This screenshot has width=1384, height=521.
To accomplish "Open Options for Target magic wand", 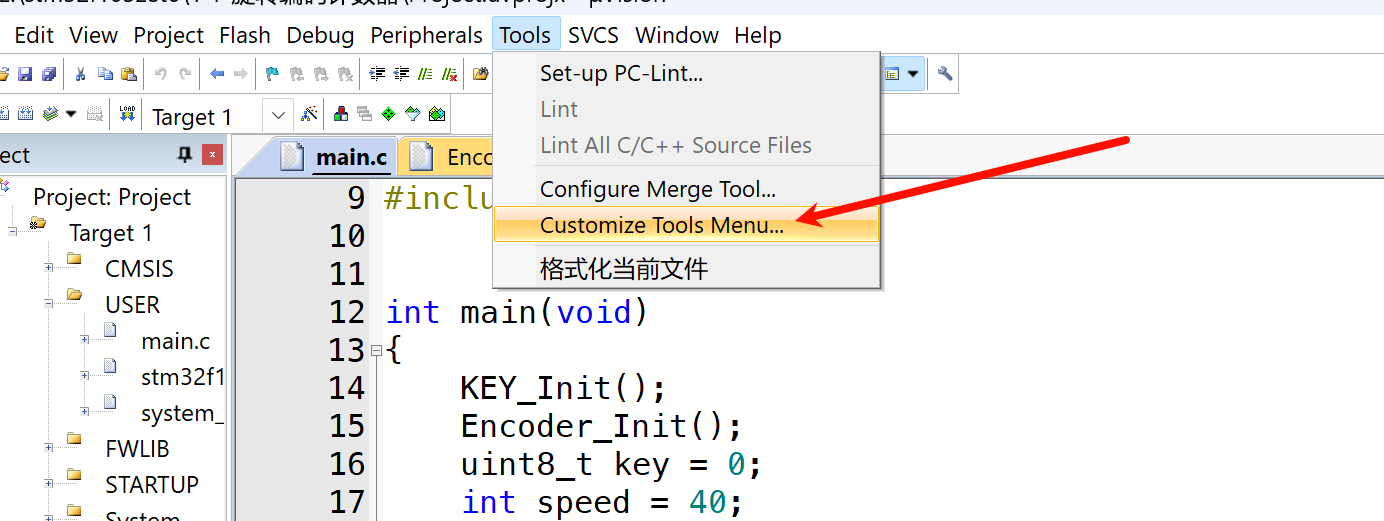I will point(309,113).
